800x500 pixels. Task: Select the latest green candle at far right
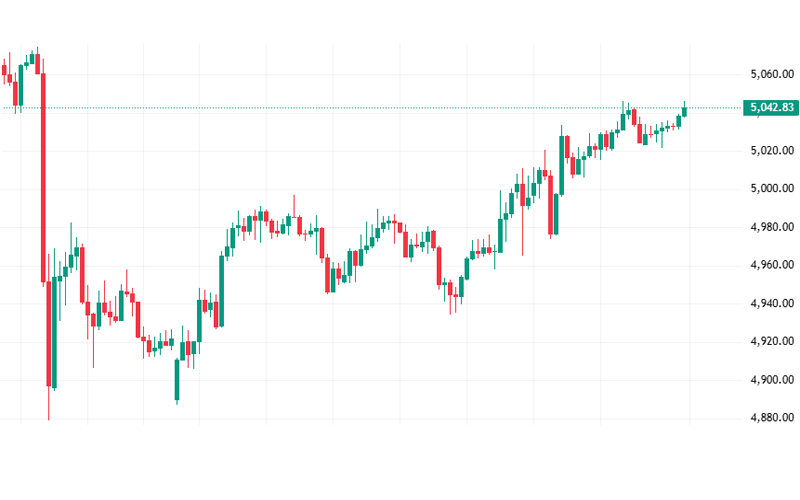pos(685,110)
